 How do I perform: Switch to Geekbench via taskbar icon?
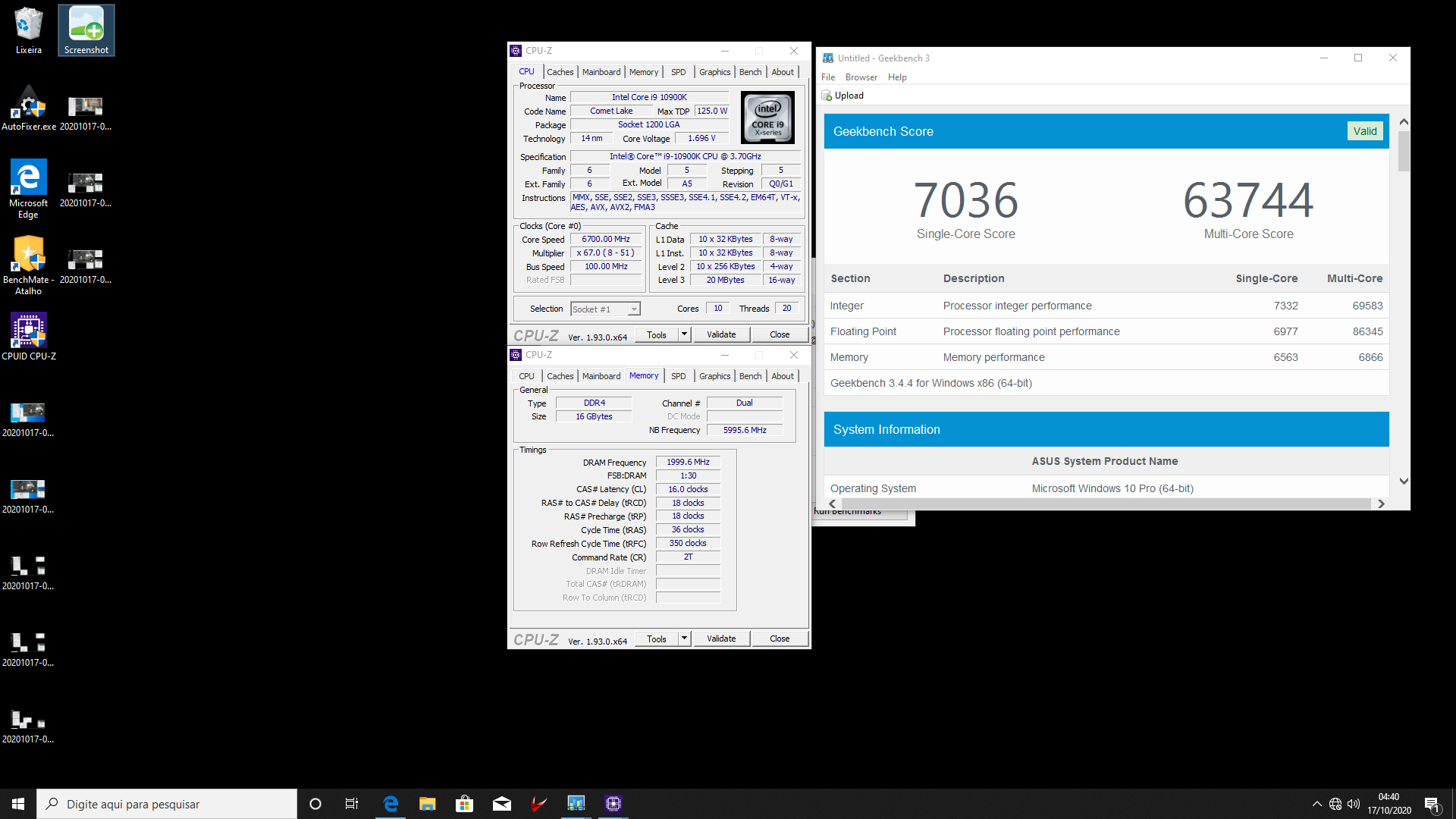point(576,804)
